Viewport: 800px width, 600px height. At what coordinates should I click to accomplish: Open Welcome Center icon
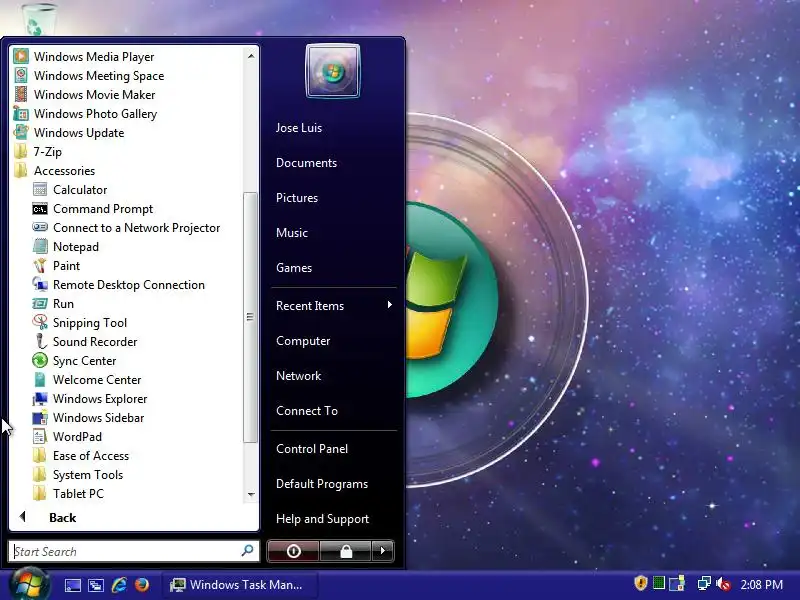pos(40,380)
